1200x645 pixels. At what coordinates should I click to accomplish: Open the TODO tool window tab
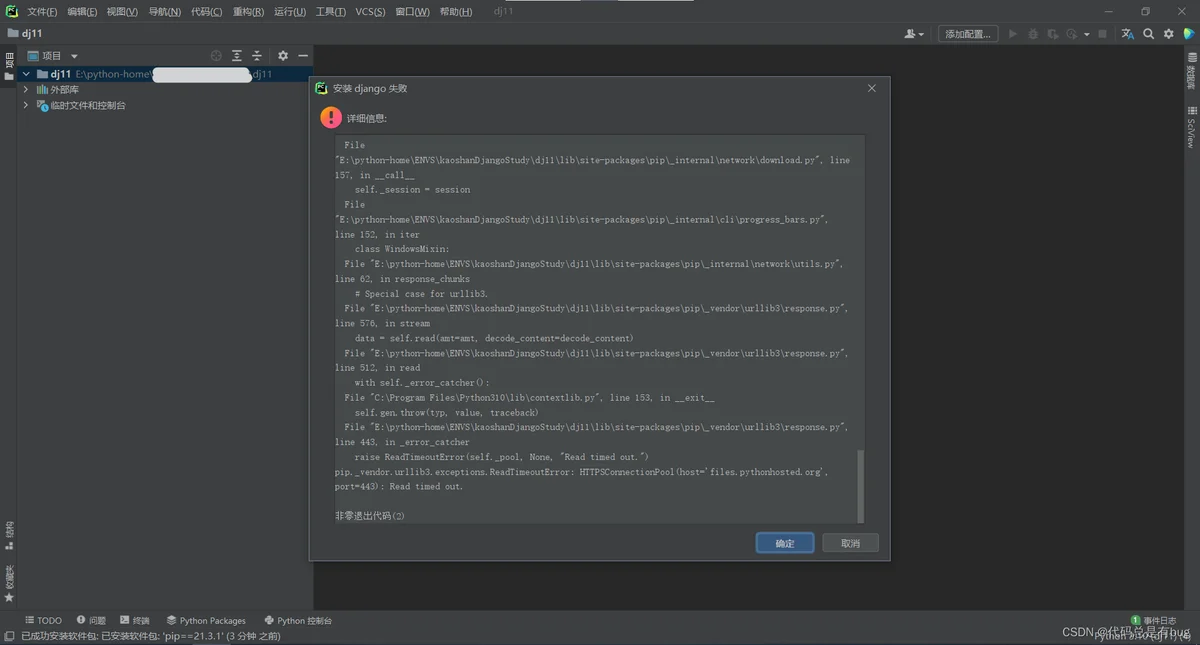coord(43,620)
